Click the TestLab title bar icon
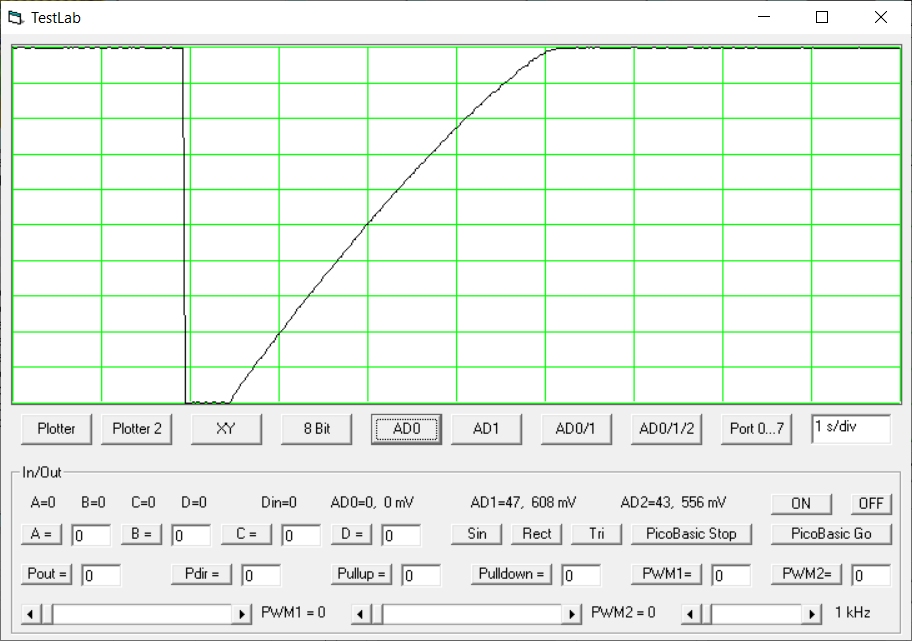This screenshot has height=641, width=912. 15,17
